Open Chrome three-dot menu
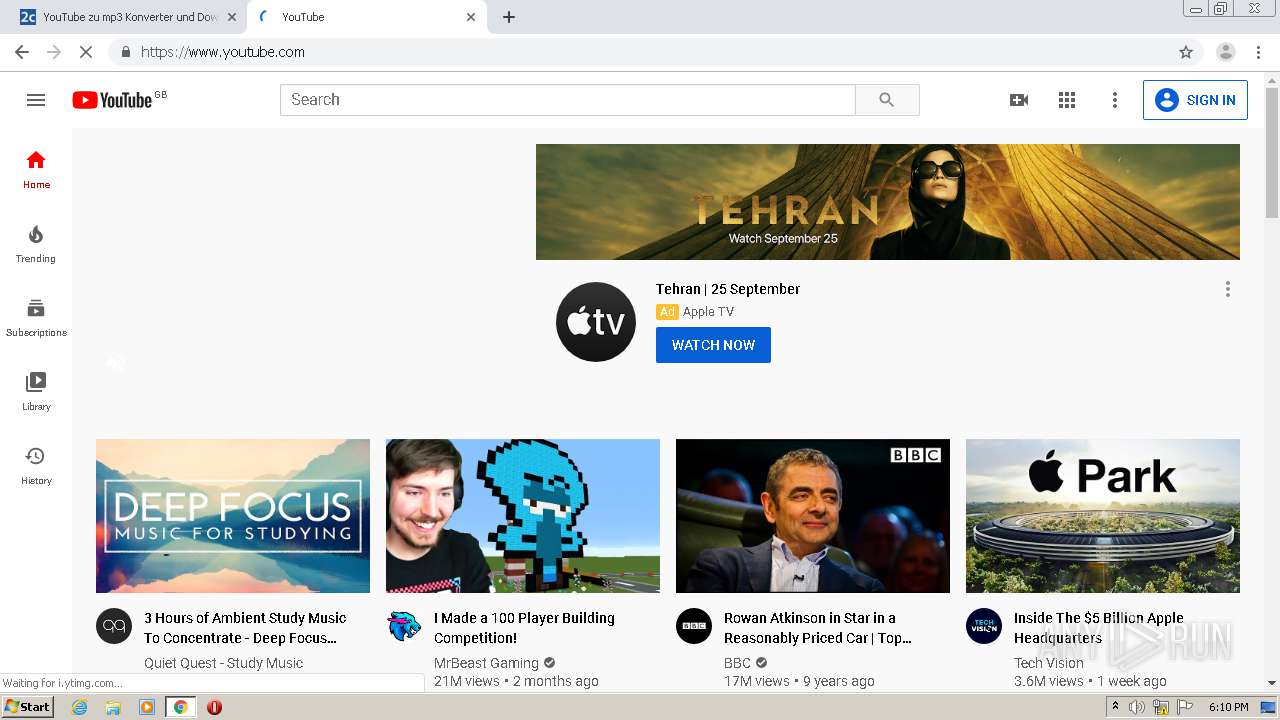The height and width of the screenshot is (720, 1280). pos(1259,52)
